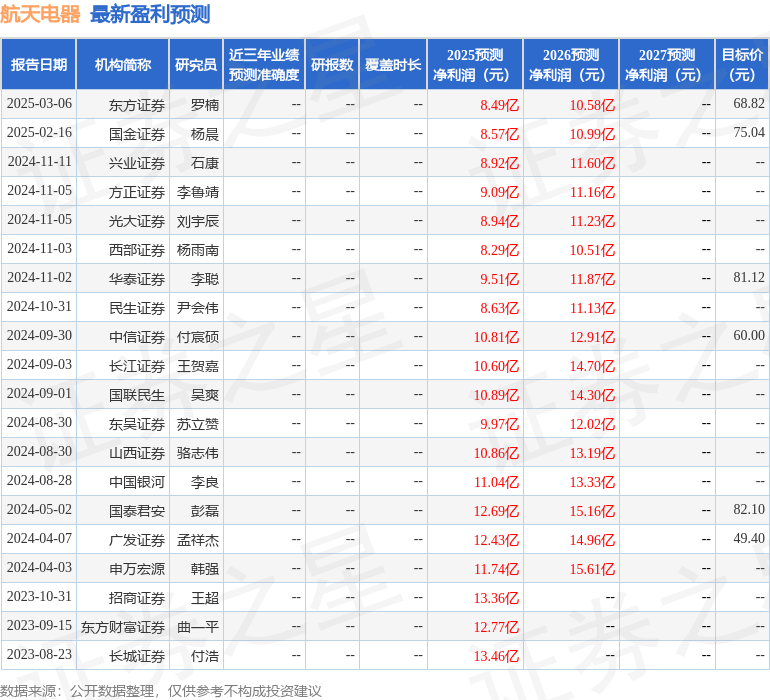The width and height of the screenshot is (770, 700).
Task: Click target price 81.12
Action: coord(749,277)
